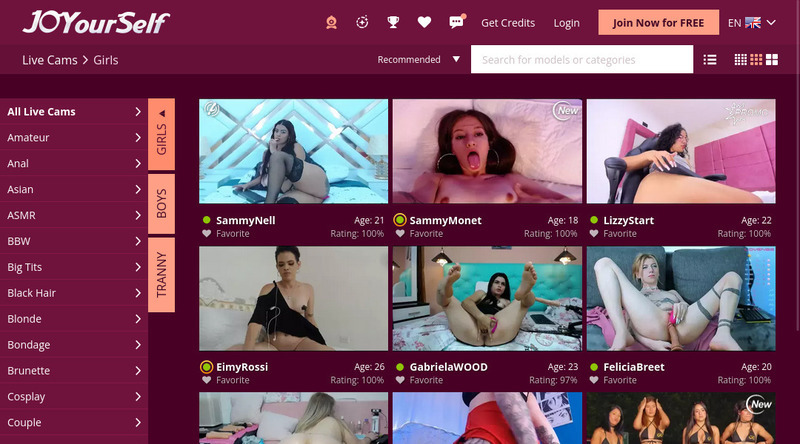Screen dimensions: 800x444
Task: Click the search models or categories field
Action: coord(582,60)
